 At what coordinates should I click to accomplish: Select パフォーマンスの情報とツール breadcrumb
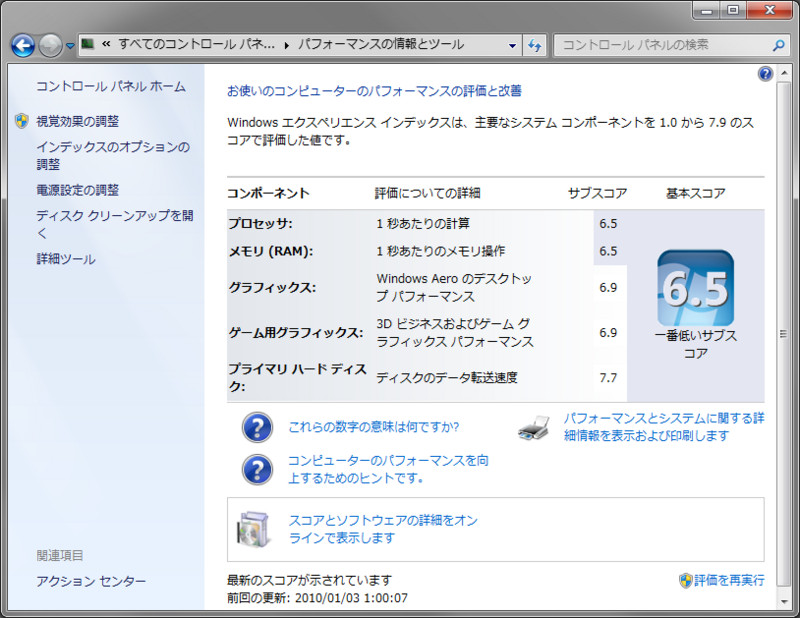(381, 44)
